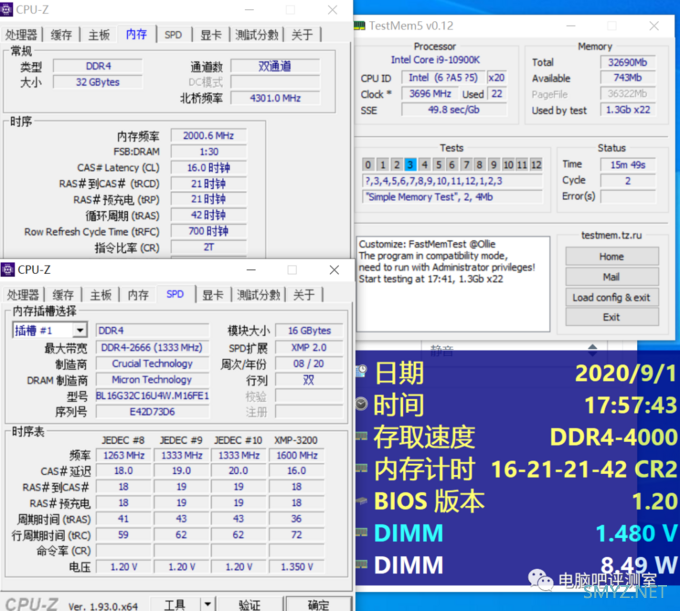Click test number 0 box in TestMem5
The height and width of the screenshot is (611, 680).
pyautogui.click(x=368, y=164)
